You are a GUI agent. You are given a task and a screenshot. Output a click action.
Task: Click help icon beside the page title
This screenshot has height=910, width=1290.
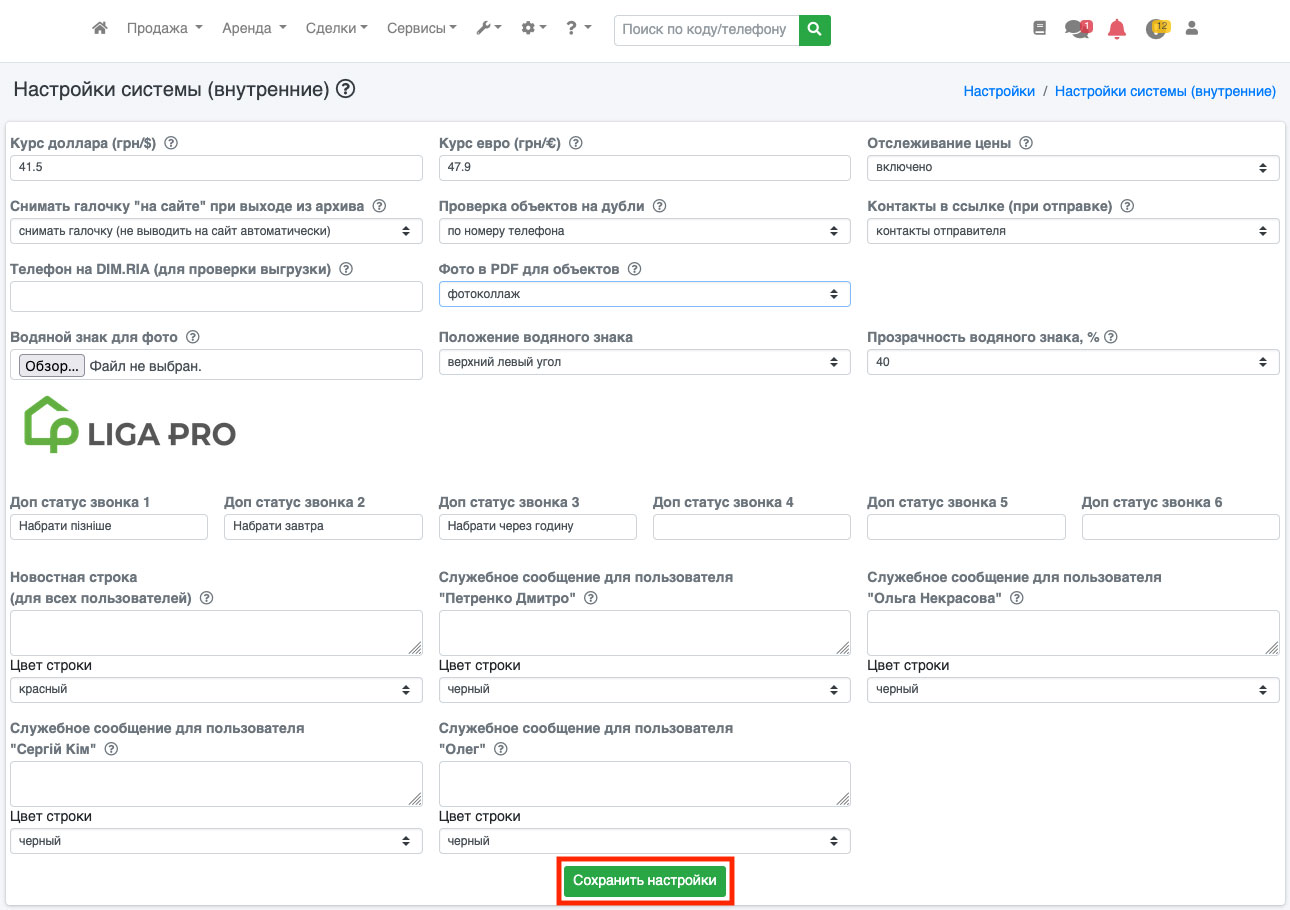tap(346, 90)
